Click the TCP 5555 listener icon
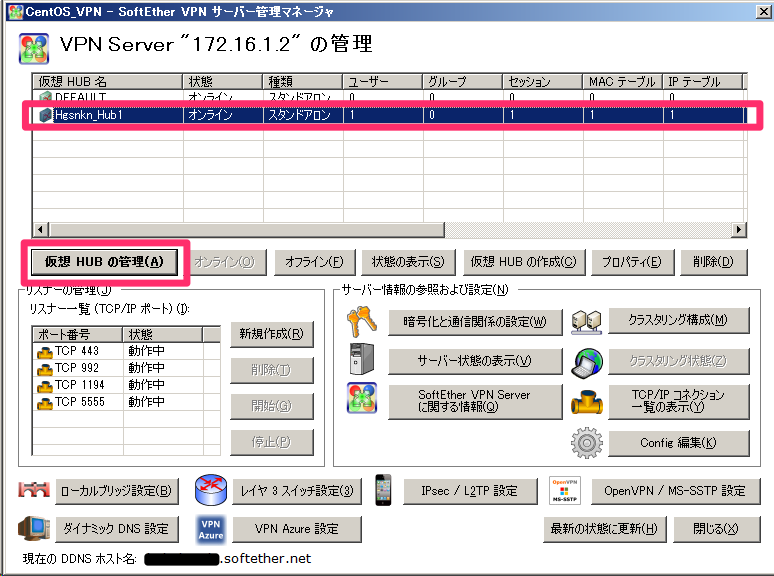The width and height of the screenshot is (774, 576). pos(45,403)
